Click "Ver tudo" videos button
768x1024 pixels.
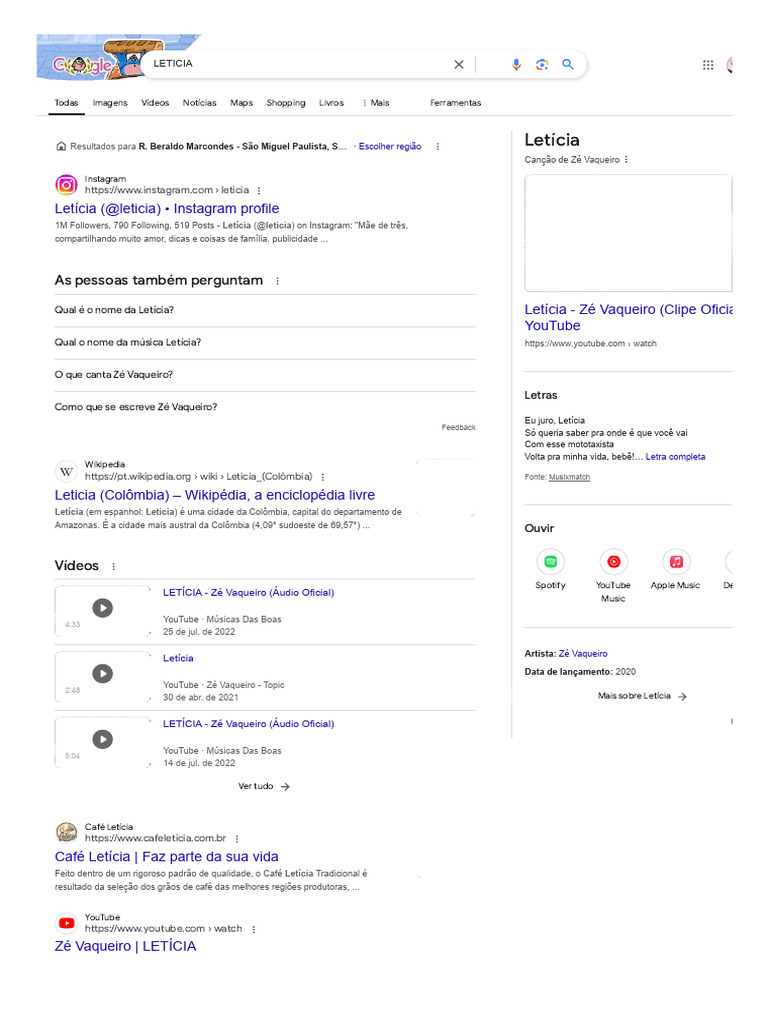click(x=264, y=786)
